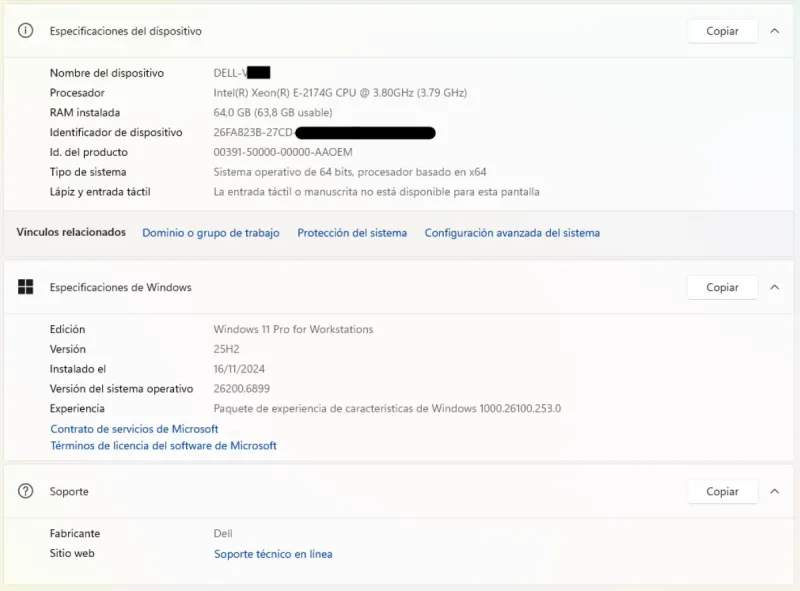Select the RAM instalada label
This screenshot has width=800, height=591.
pos(85,113)
